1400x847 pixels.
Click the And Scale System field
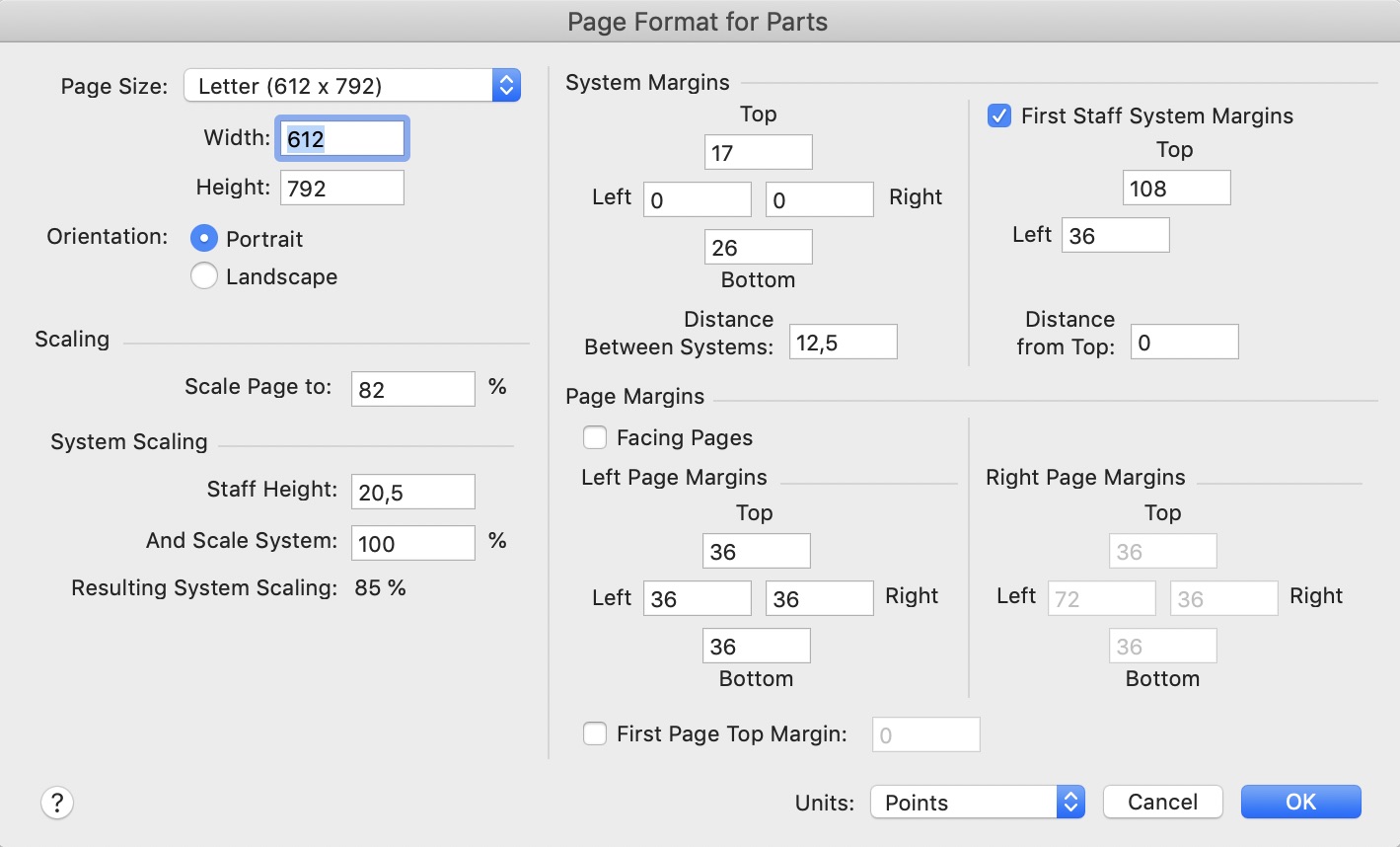pos(412,543)
